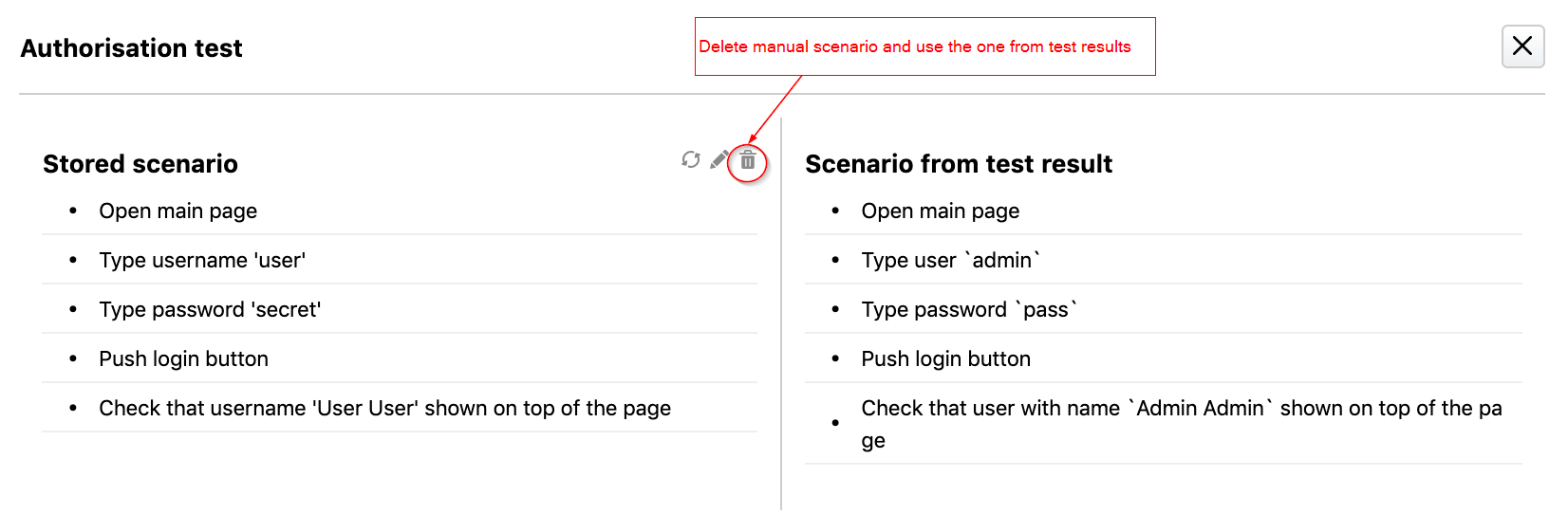Select step Type password 'secret'

400,309
